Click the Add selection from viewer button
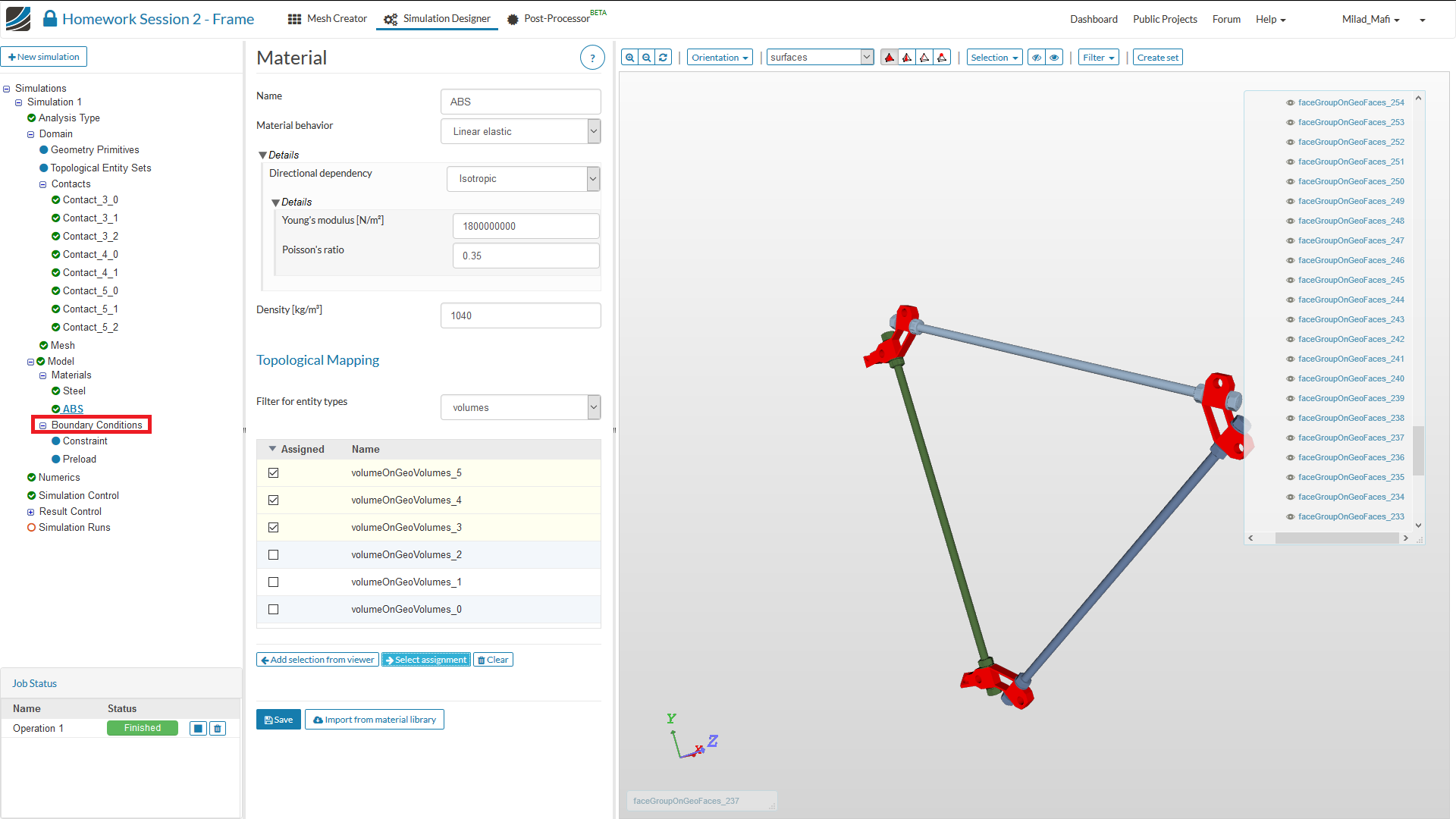 tap(318, 660)
